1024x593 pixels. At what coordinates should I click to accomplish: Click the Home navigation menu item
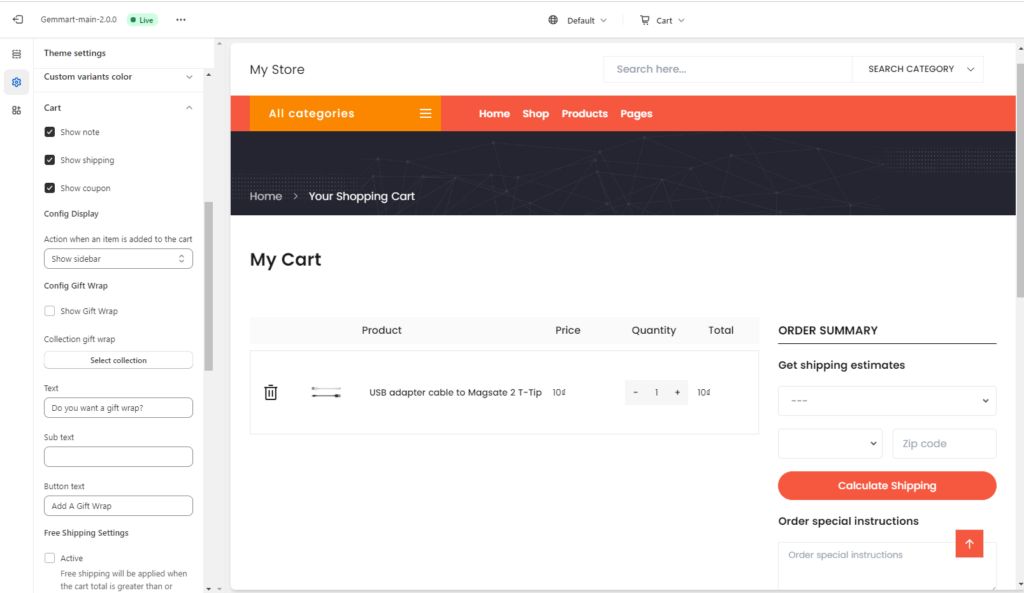click(x=494, y=114)
